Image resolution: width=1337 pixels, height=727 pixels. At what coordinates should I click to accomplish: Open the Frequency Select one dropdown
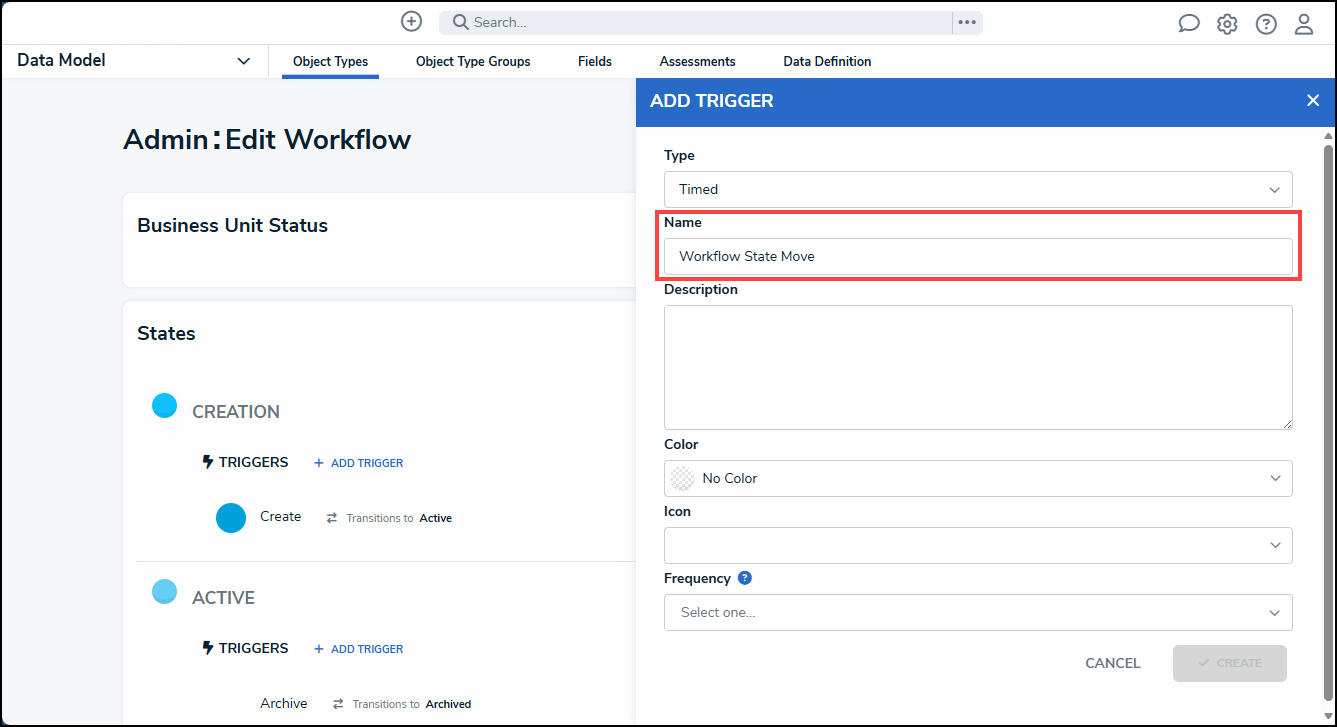click(978, 612)
